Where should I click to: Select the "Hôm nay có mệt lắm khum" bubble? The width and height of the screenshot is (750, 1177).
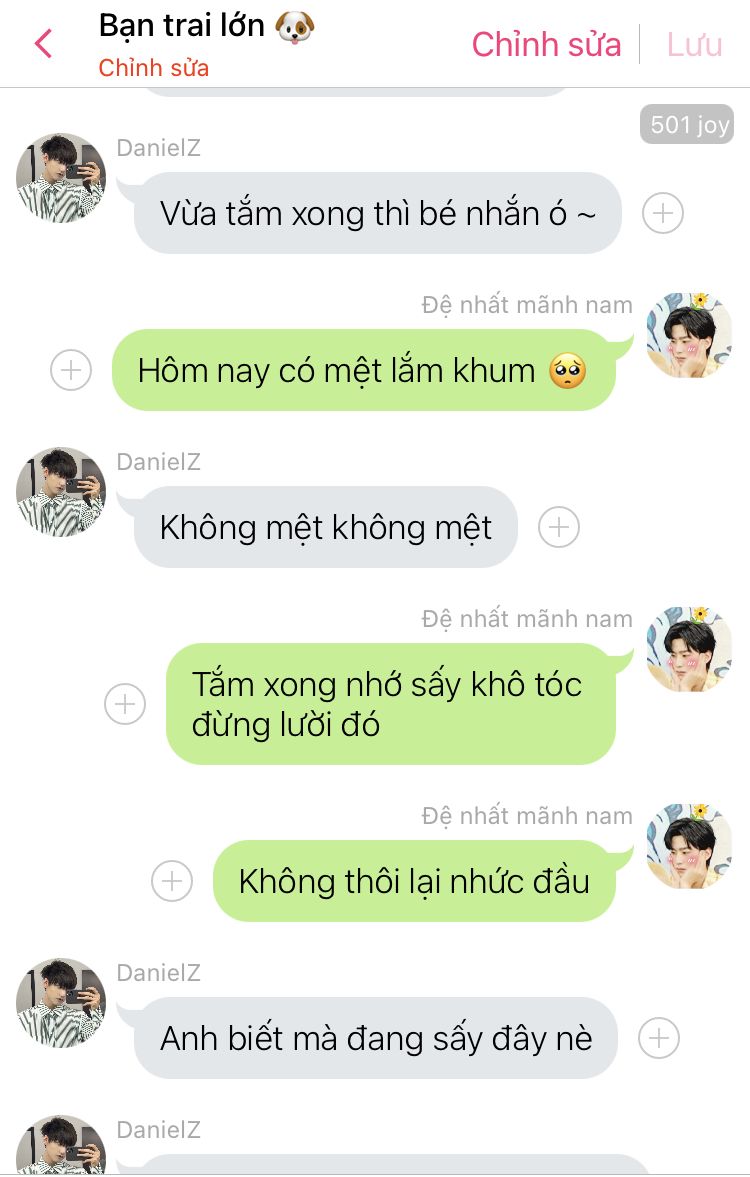364,370
